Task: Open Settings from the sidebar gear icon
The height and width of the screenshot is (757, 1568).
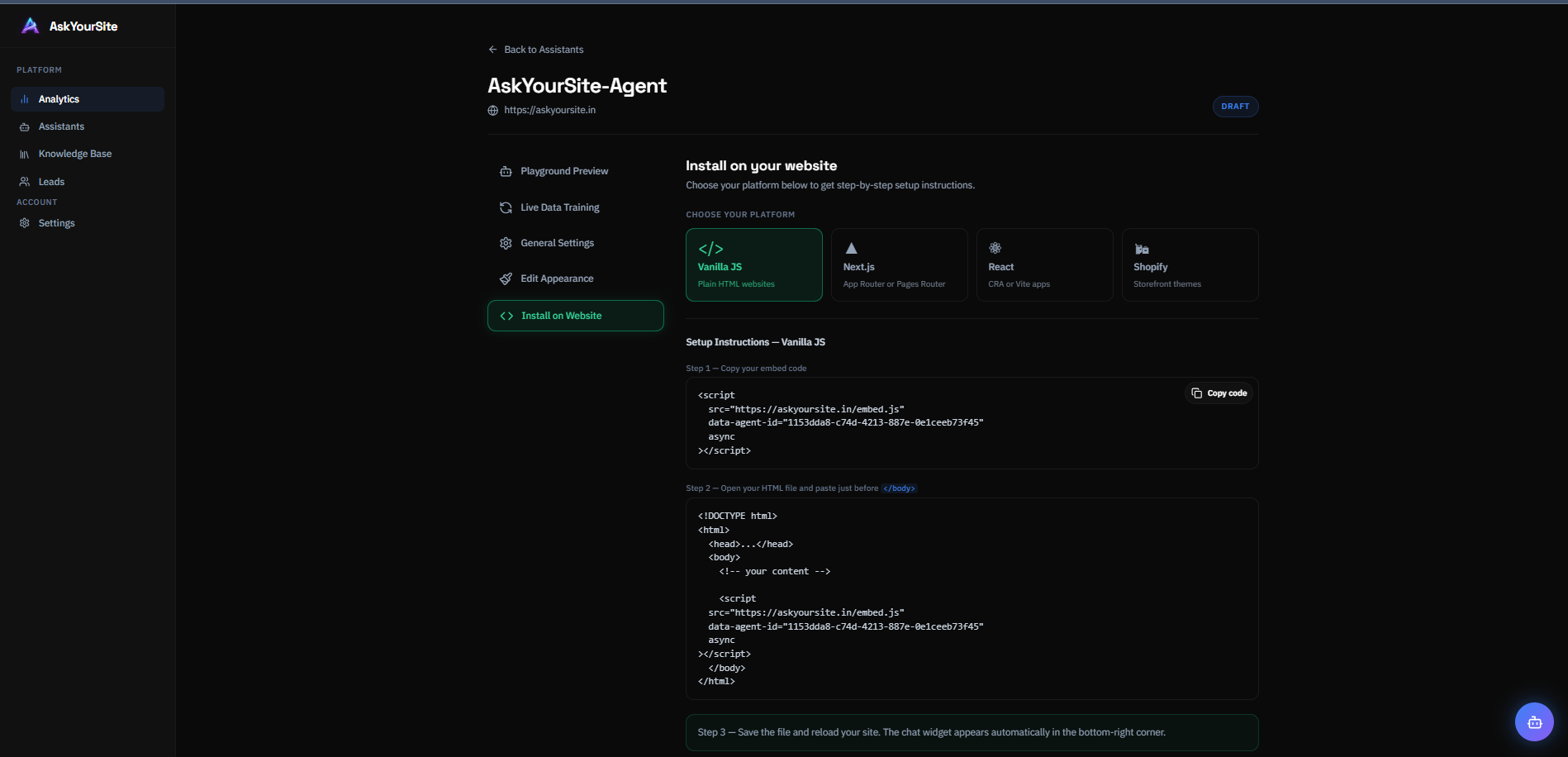Action: [24, 222]
